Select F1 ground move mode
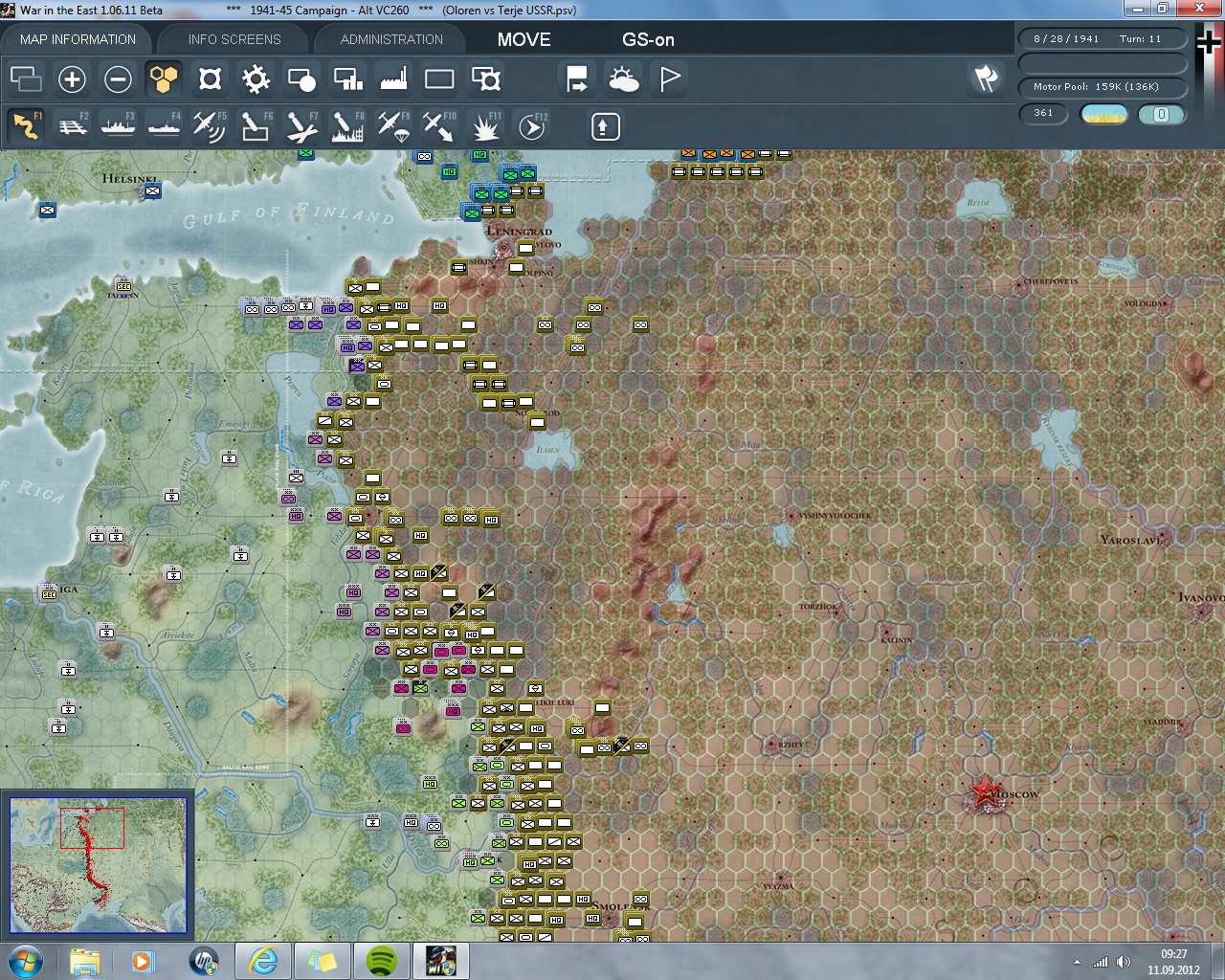This screenshot has height=980, width=1225. point(26,126)
